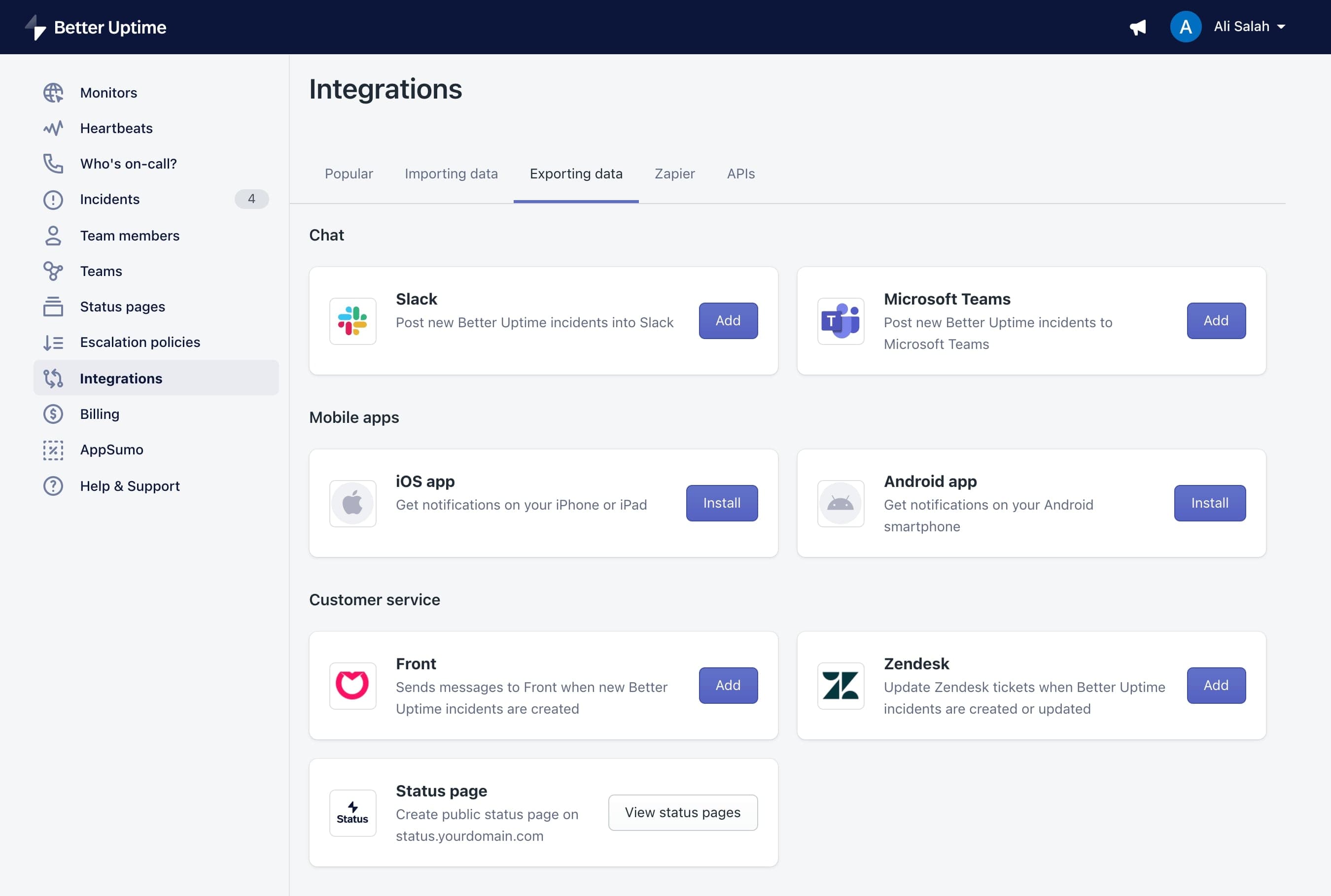Click the Monitors globe icon
The height and width of the screenshot is (896, 1331).
53,93
